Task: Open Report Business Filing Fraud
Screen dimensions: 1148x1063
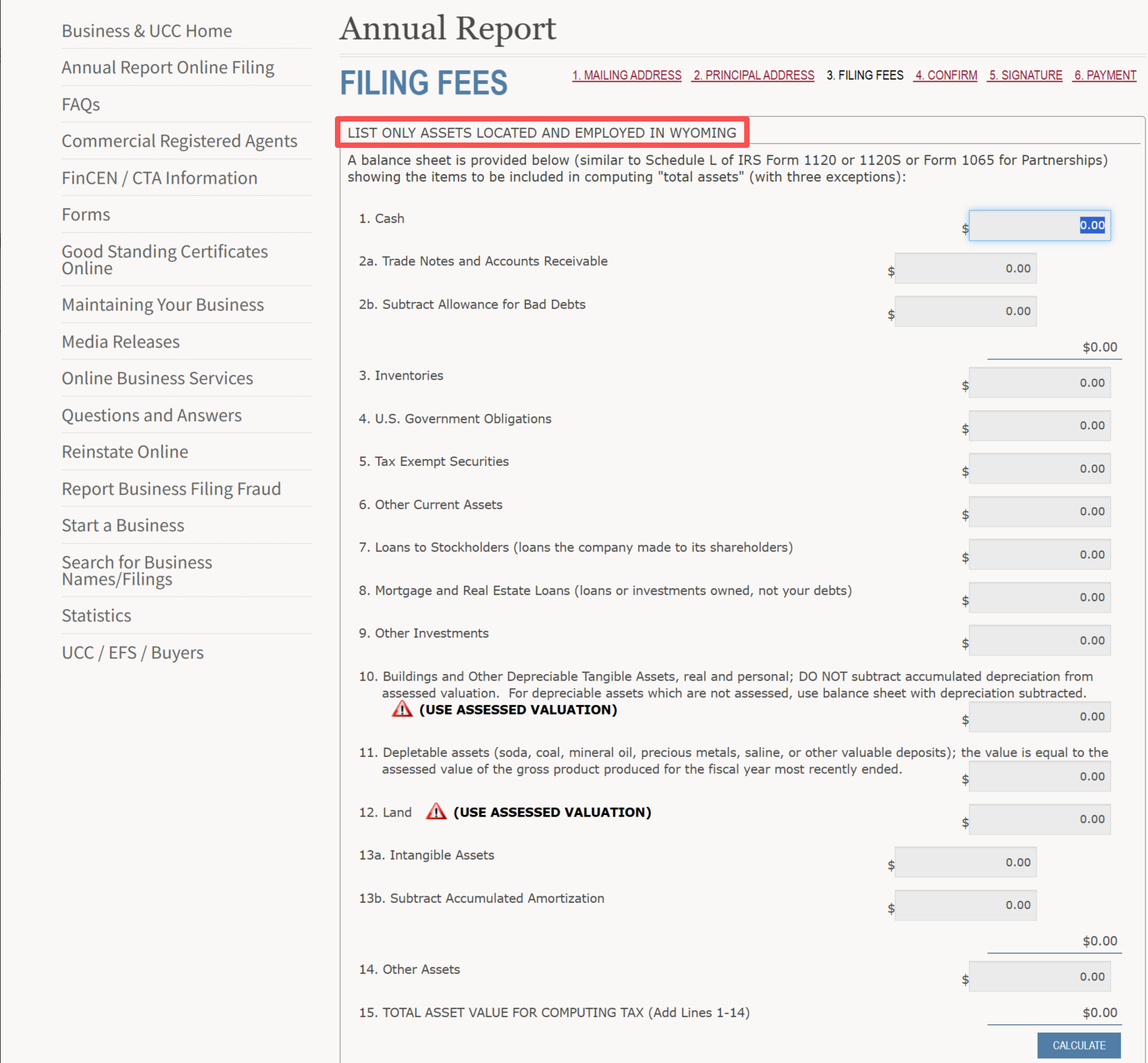Action: 172,490
